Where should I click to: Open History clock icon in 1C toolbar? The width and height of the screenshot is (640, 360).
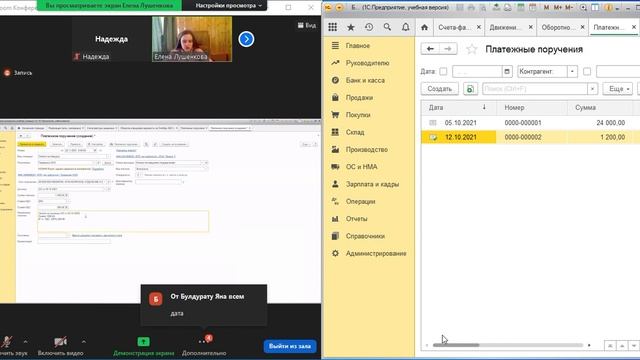point(369,27)
